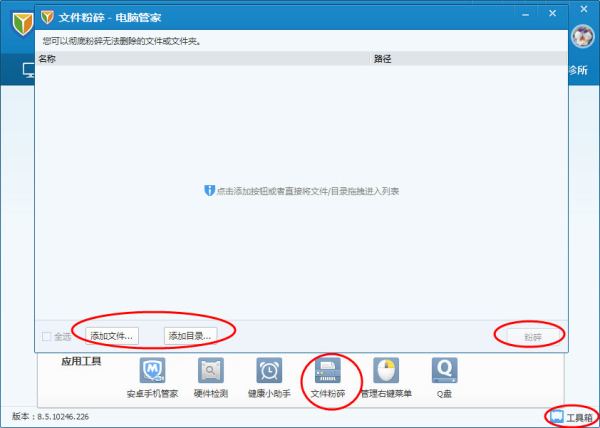600x428 pixels.
Task: Select the 文件粉碎 file shredder icon
Action: point(328,370)
